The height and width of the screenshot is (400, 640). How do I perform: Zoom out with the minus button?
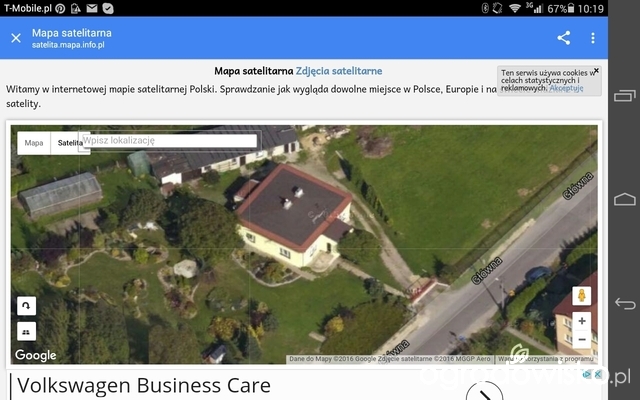582,339
